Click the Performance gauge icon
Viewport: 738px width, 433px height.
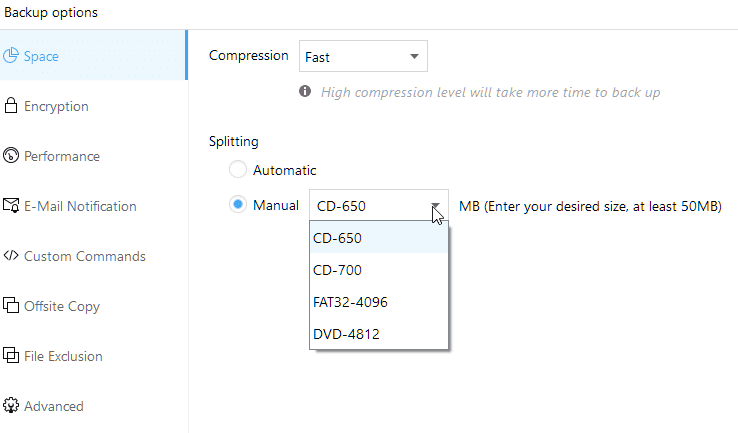[11, 155]
